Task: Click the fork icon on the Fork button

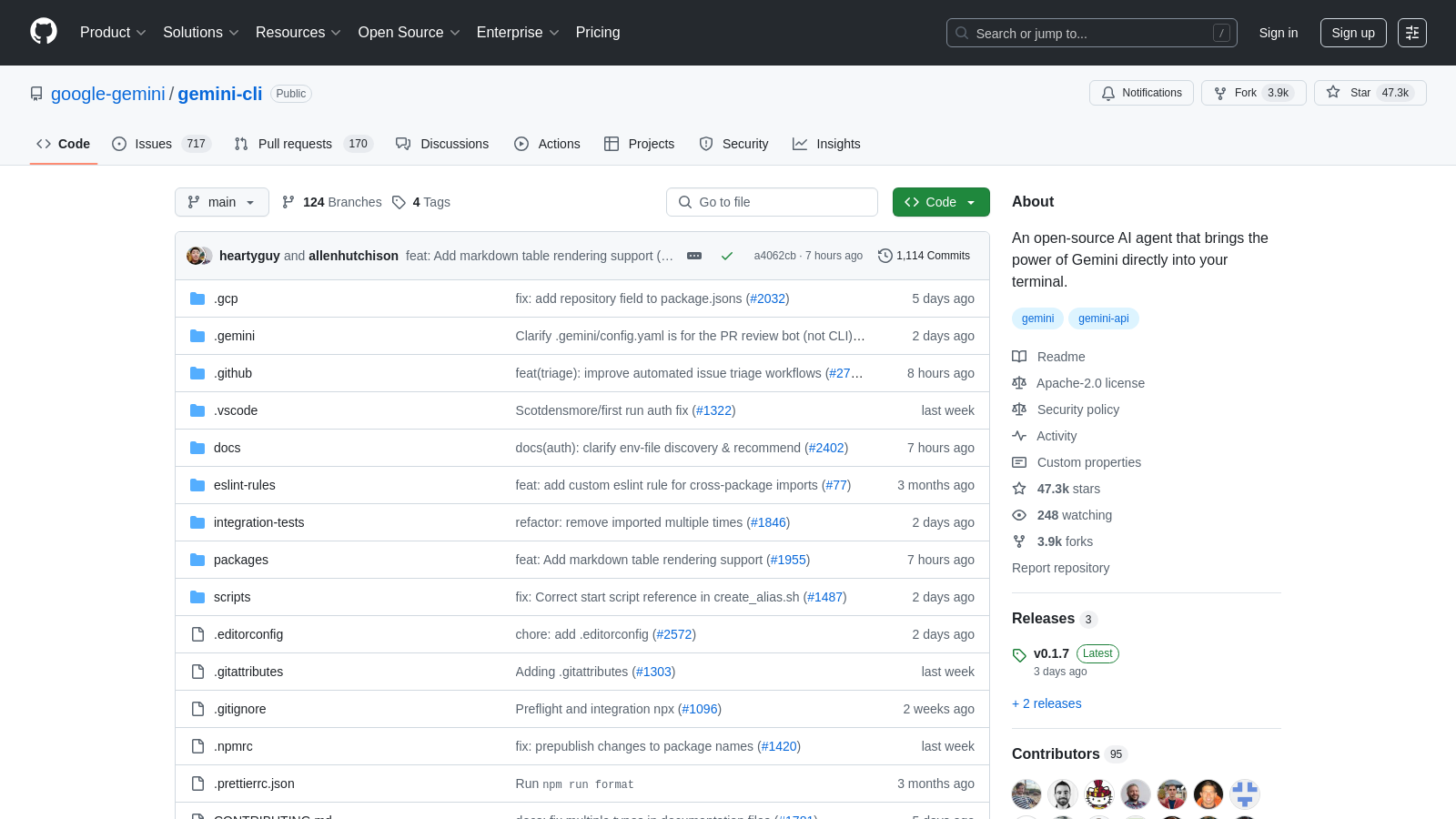Action: [x=1219, y=93]
